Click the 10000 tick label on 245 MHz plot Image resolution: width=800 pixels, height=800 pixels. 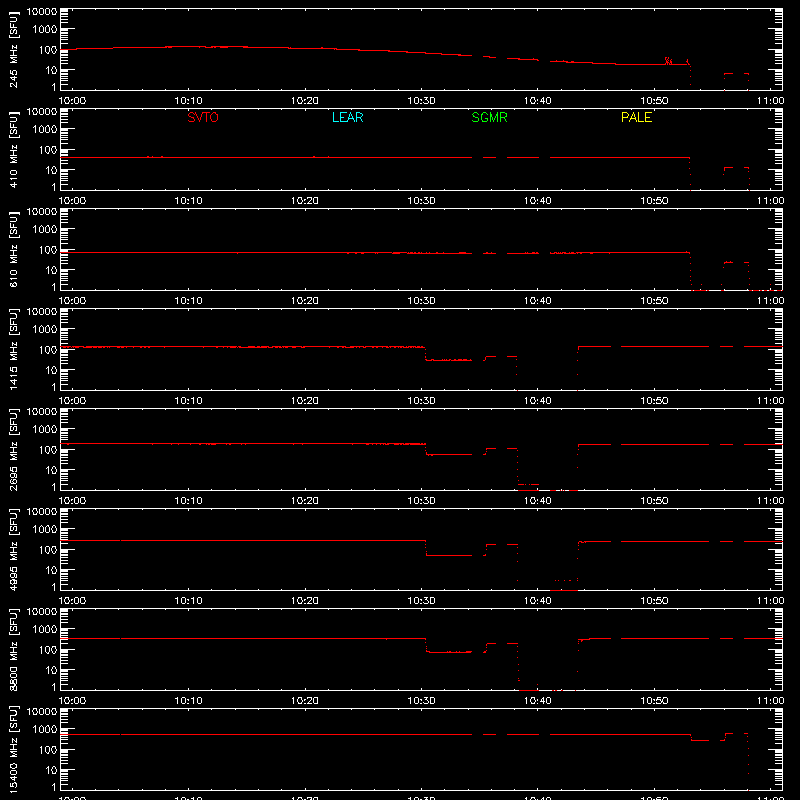point(42,12)
